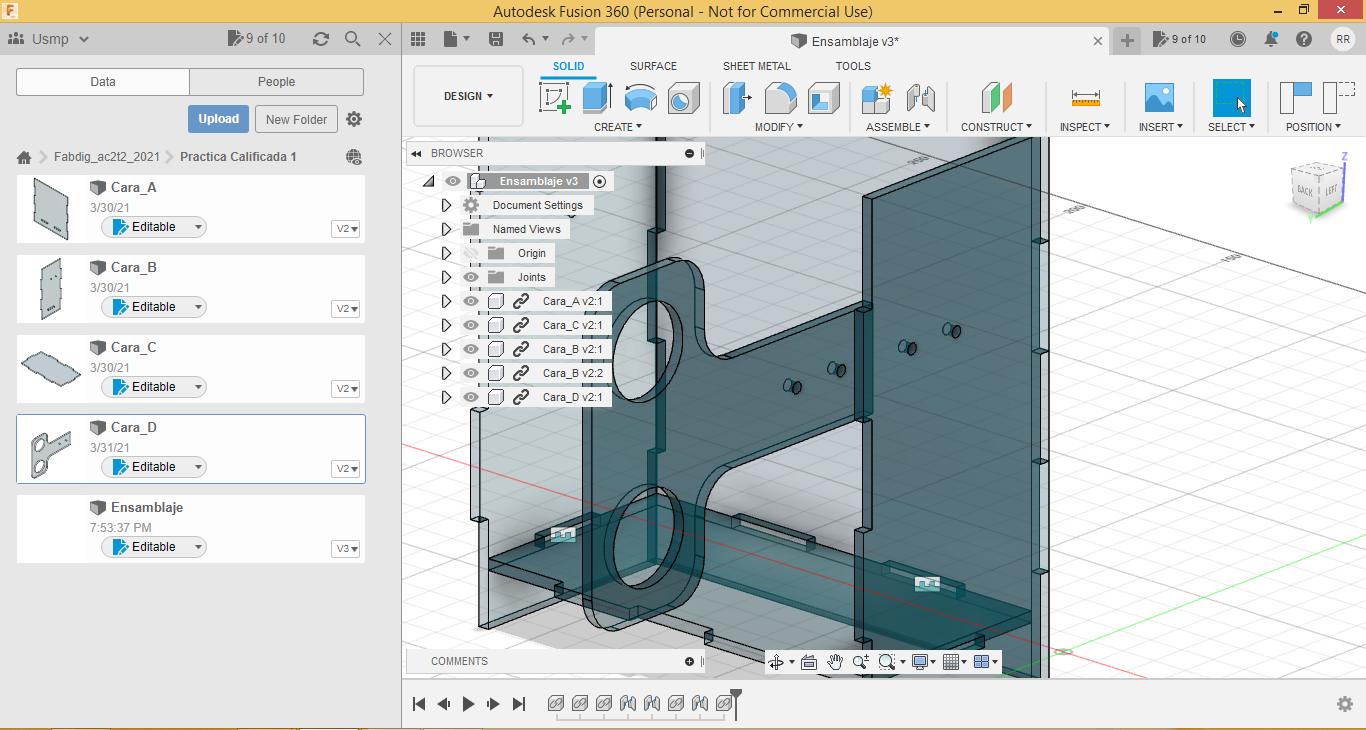Select the Create Sketch tool icon

coord(555,98)
